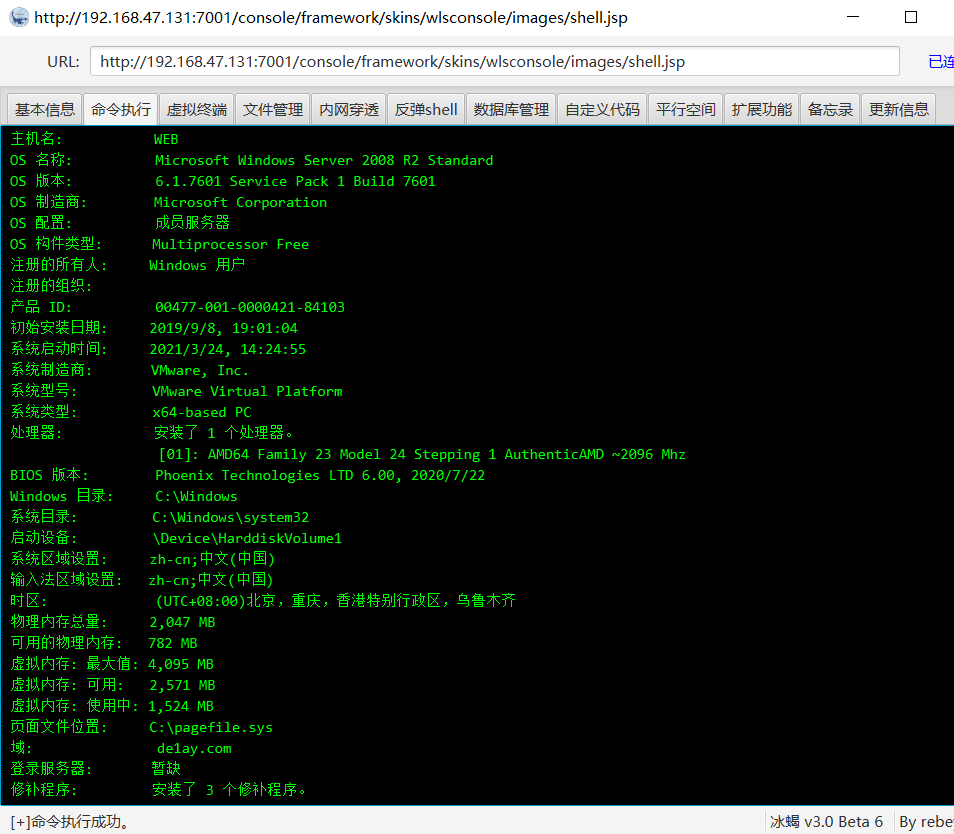The width and height of the screenshot is (954, 834).
Task: Open the 扩展功能 tab
Action: (761, 109)
